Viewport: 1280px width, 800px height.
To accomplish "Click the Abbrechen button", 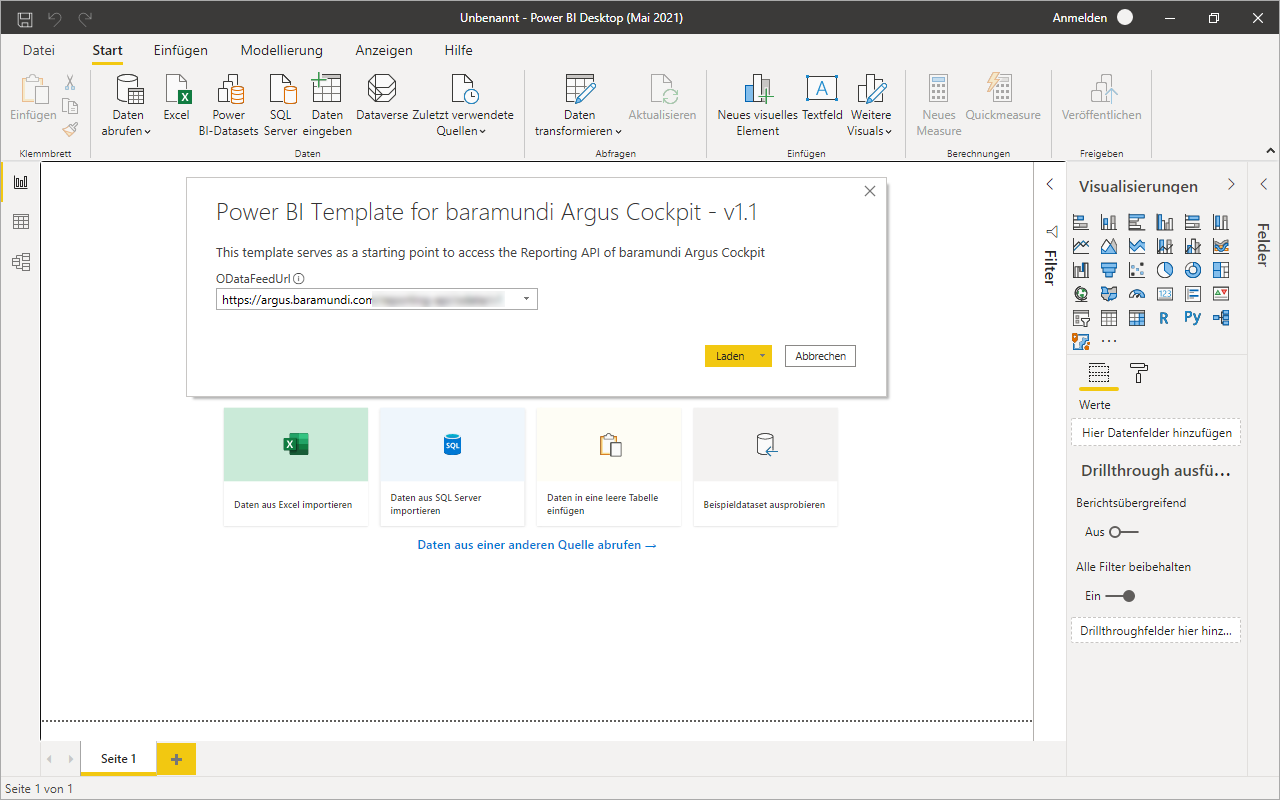I will [x=820, y=356].
